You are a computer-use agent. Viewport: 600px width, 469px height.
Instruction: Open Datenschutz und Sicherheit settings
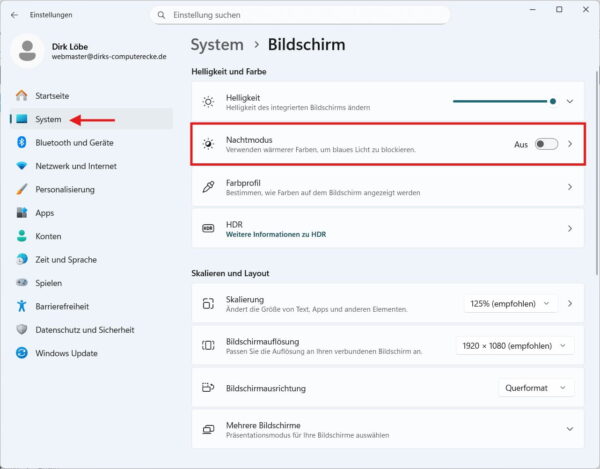point(91,330)
